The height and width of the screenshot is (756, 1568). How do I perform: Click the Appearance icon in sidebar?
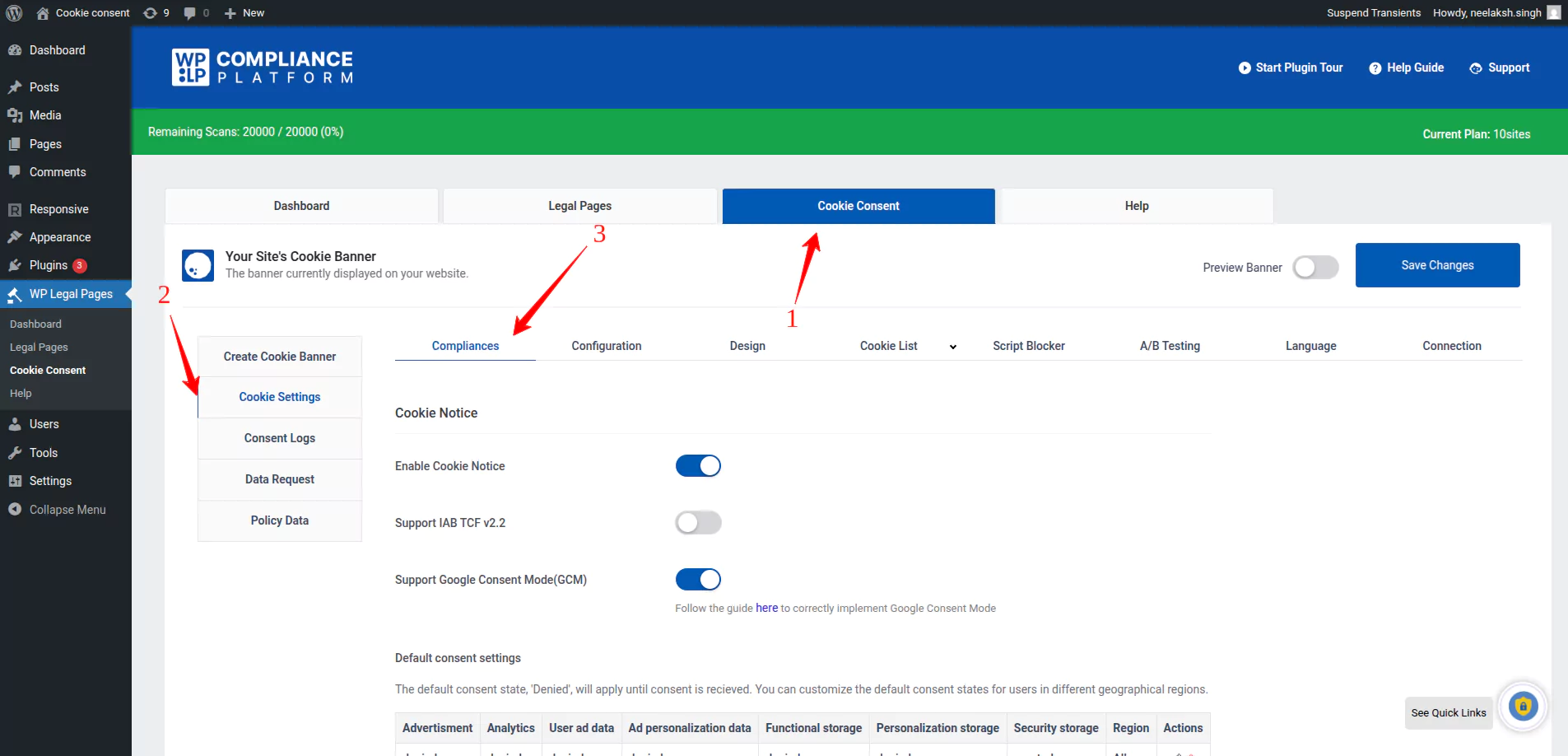coord(16,237)
